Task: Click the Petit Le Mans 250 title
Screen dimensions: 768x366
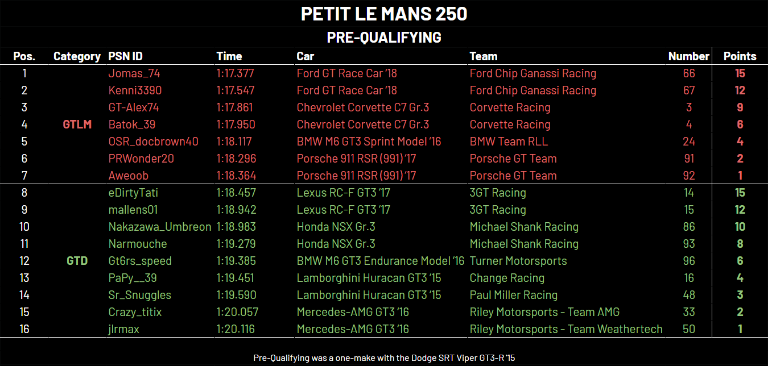Action: coord(384,15)
